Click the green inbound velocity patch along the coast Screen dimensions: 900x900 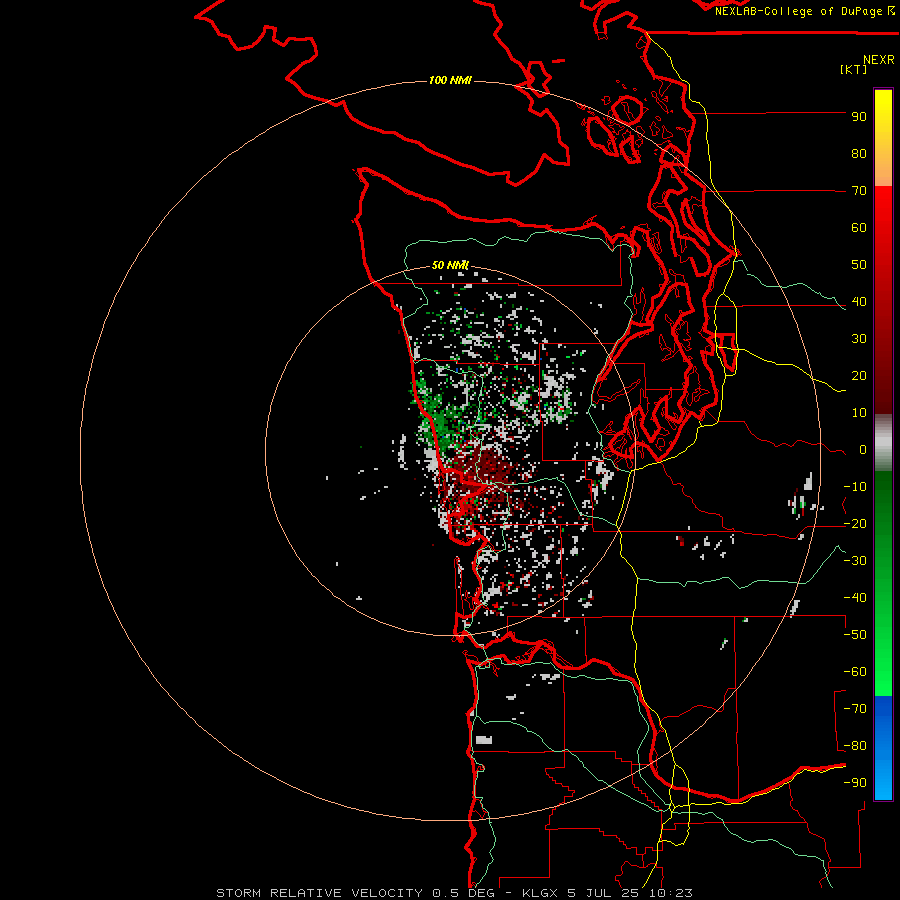click(437, 419)
